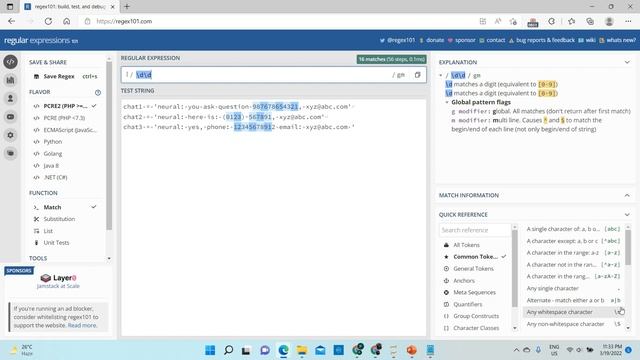Open the contact link
Image resolution: width=640 pixels, height=360 pixels.
pos(492,40)
